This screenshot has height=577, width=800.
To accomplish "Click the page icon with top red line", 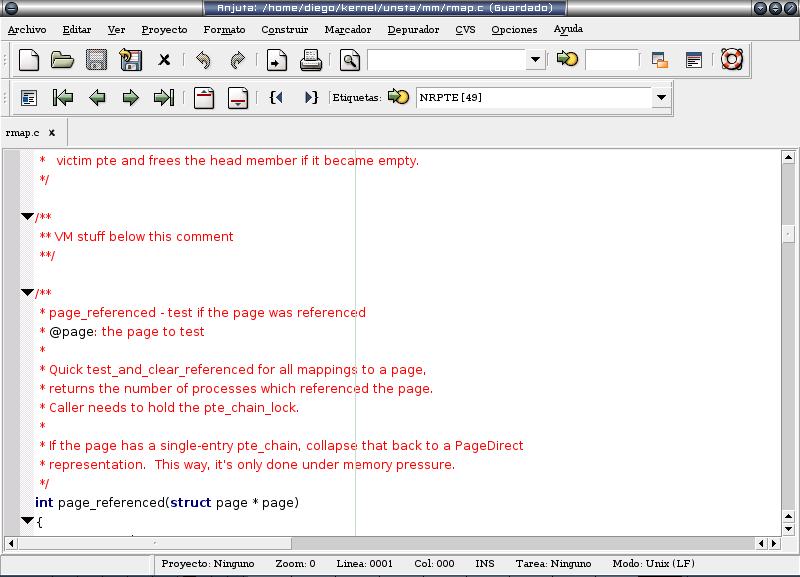I will (x=204, y=98).
